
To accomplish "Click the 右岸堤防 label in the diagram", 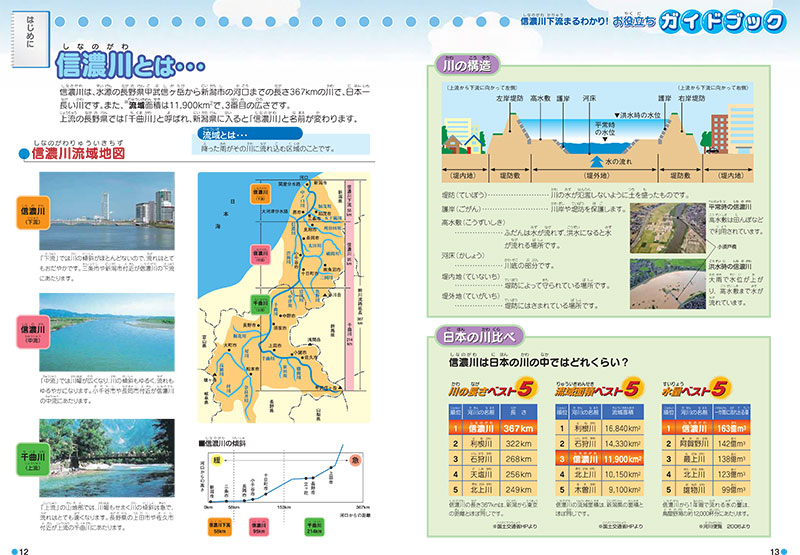I will [x=692, y=98].
